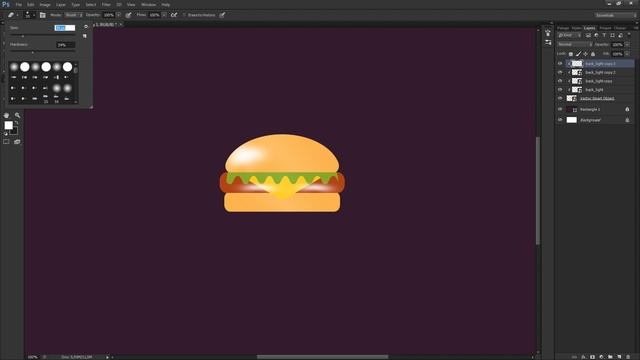Filter layers for type layers
640x360 pixels.
point(604,36)
